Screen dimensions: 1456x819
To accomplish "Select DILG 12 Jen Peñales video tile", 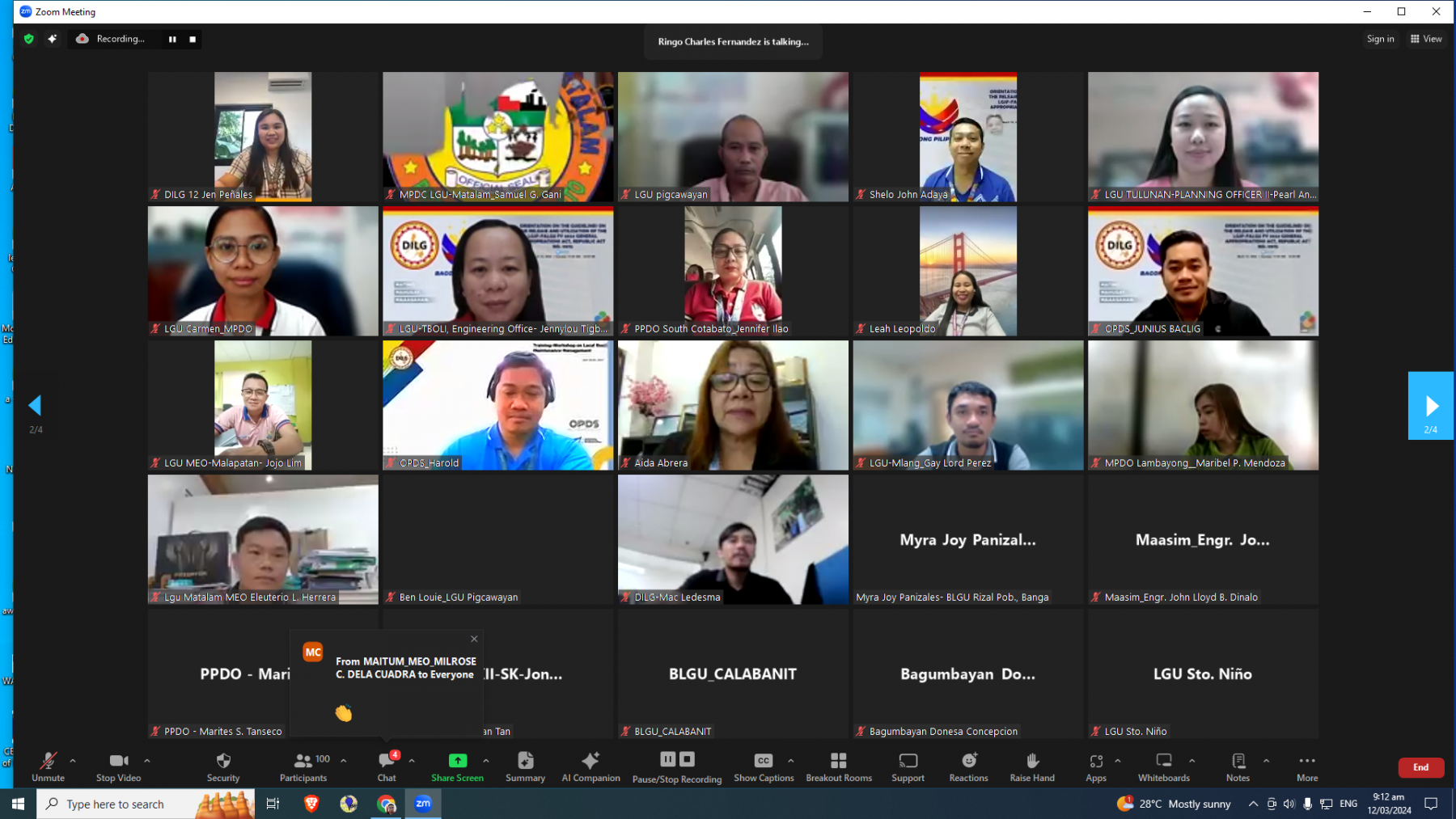I will point(263,137).
